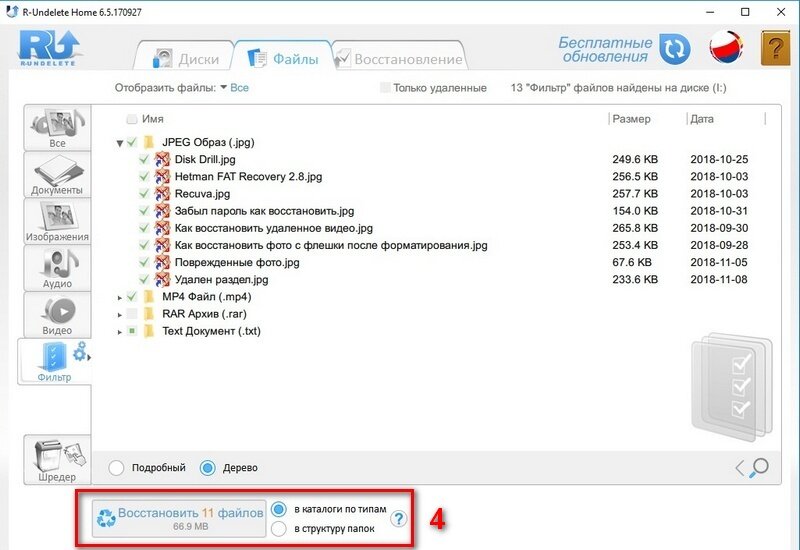Click the Disk Drill.jpg file icon
Viewport: 800px width, 550px height.
pyautogui.click(x=162, y=160)
